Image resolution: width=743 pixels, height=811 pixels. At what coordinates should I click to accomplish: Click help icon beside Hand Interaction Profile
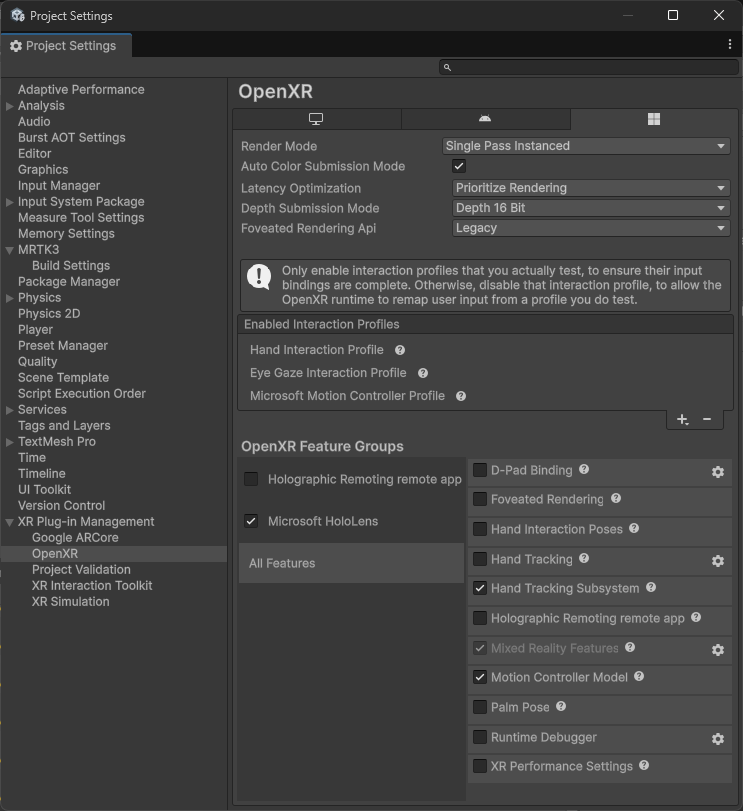[x=400, y=351]
